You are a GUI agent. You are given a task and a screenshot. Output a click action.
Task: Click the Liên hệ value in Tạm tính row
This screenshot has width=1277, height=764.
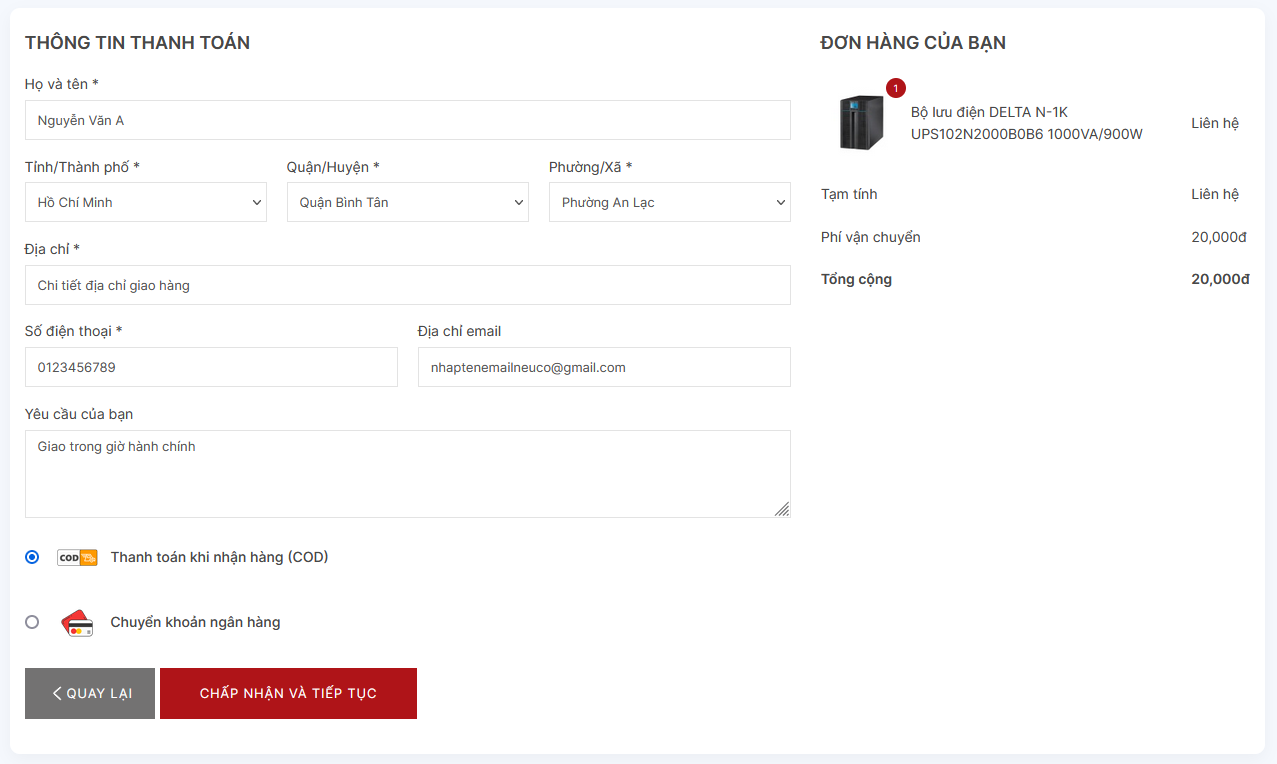[1215, 194]
